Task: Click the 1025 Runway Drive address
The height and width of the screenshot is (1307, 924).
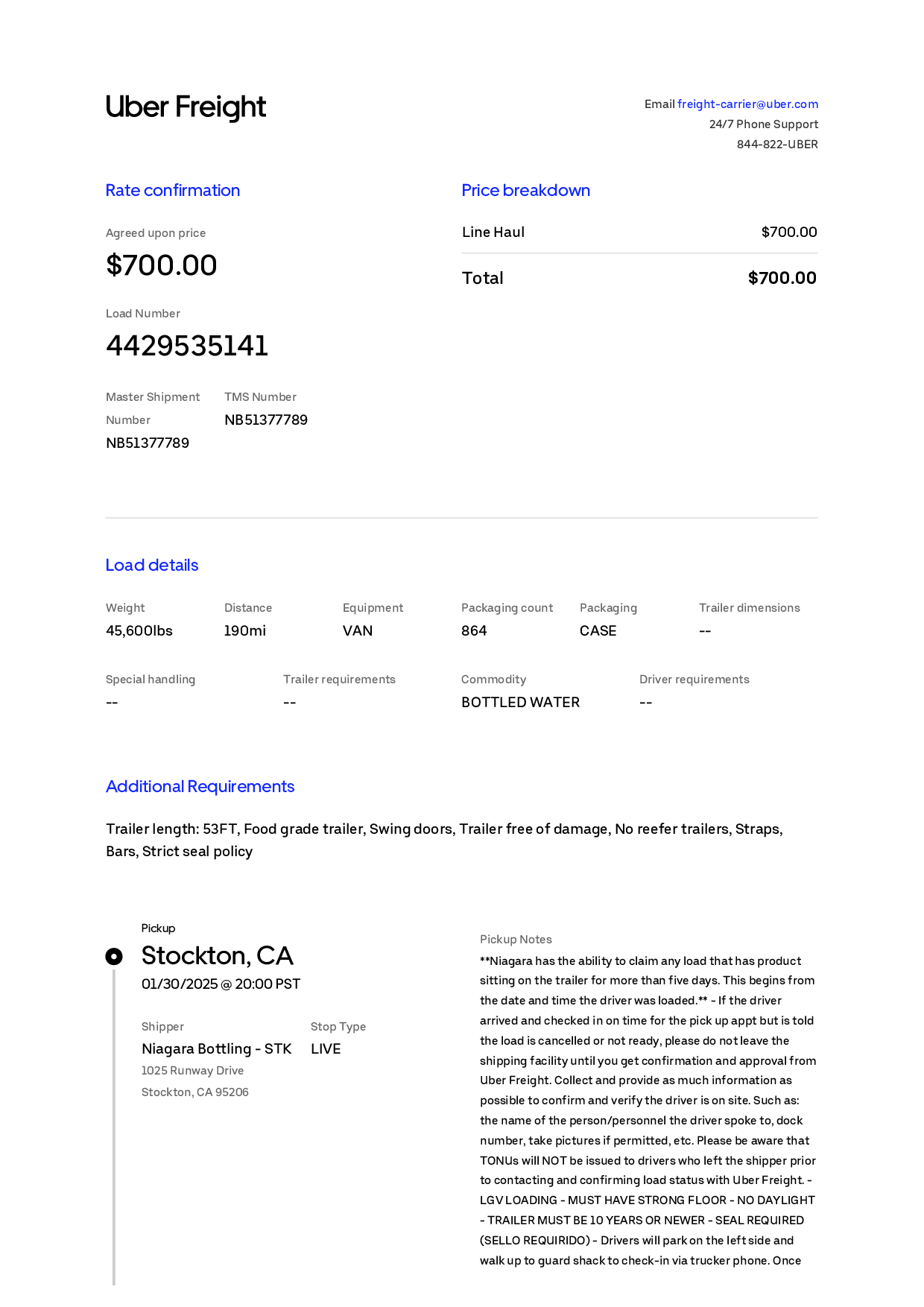Action: [x=192, y=1071]
